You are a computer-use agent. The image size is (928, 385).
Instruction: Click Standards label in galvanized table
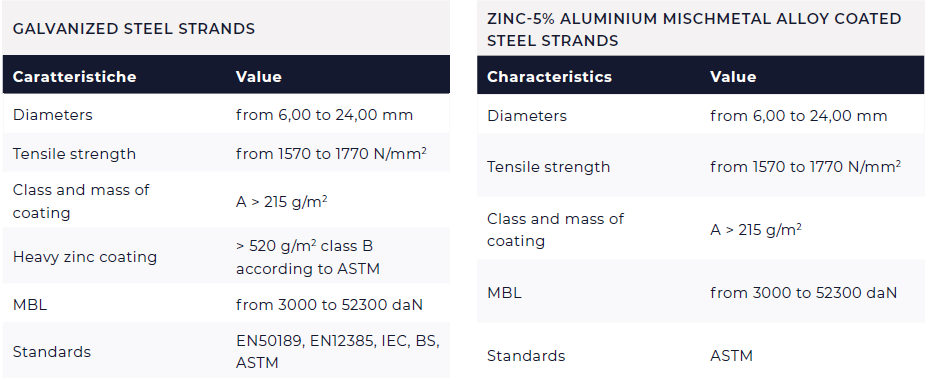coord(51,352)
